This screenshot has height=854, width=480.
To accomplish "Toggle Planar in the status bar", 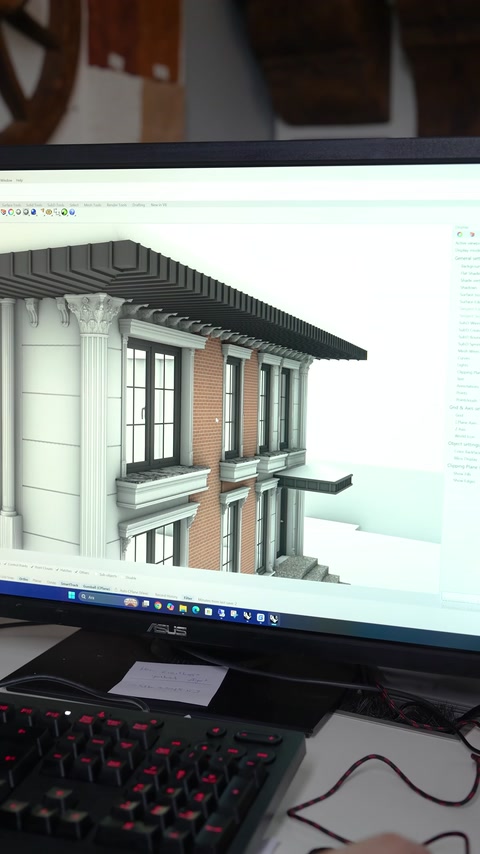I will [37, 581].
